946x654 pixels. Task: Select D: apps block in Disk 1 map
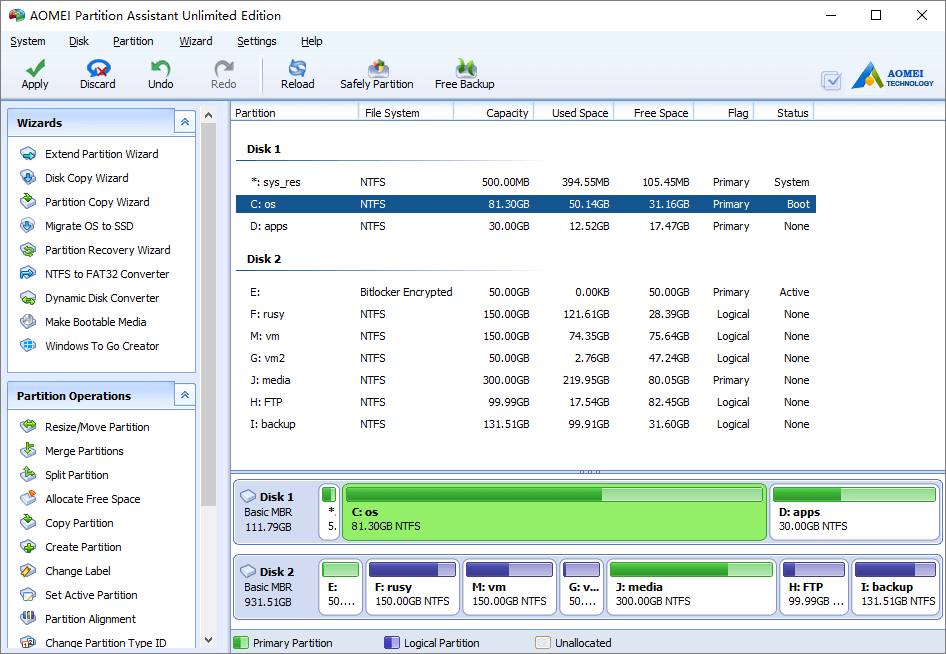[854, 512]
